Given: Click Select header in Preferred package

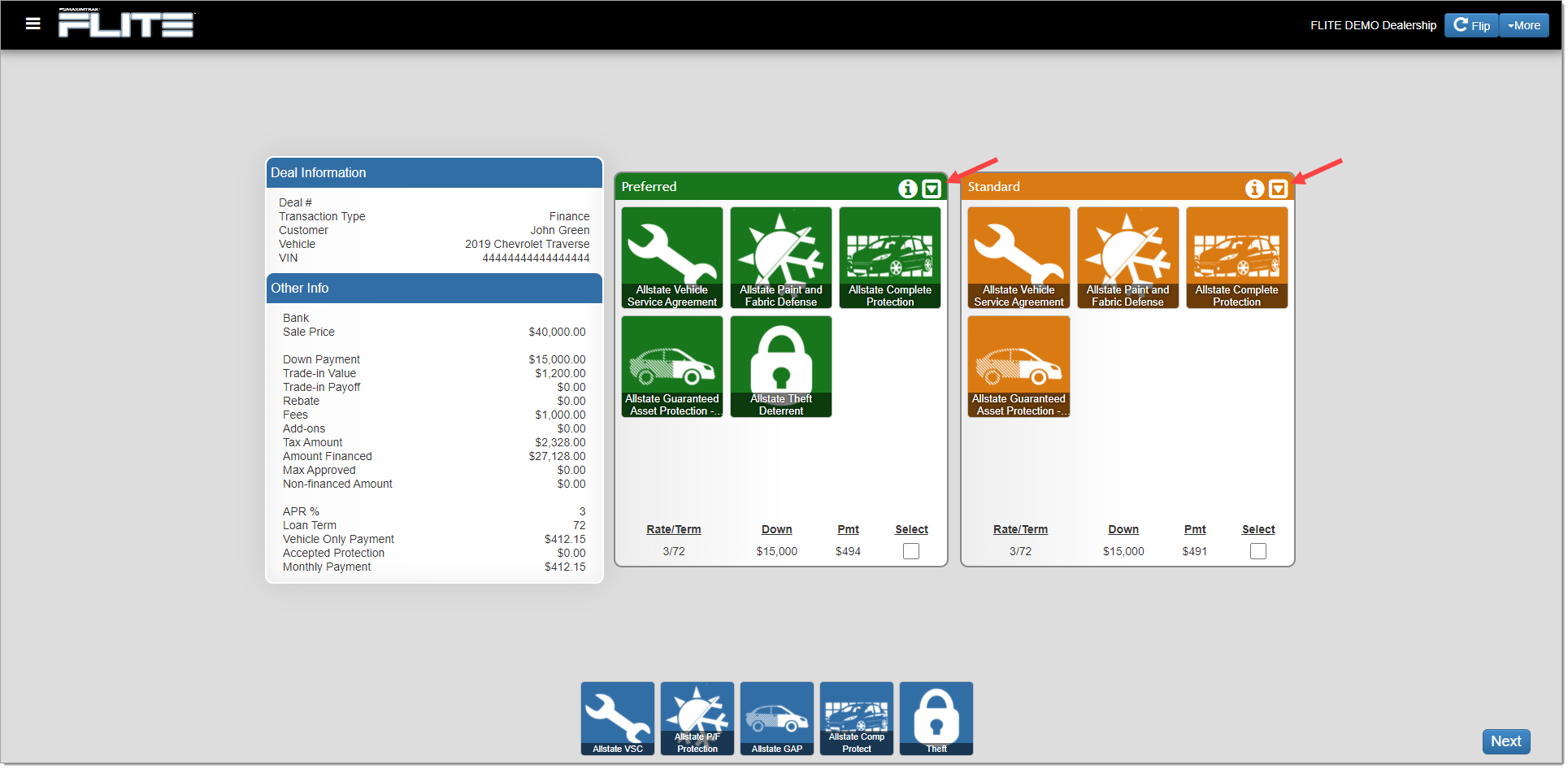Looking at the screenshot, I should click(x=912, y=529).
